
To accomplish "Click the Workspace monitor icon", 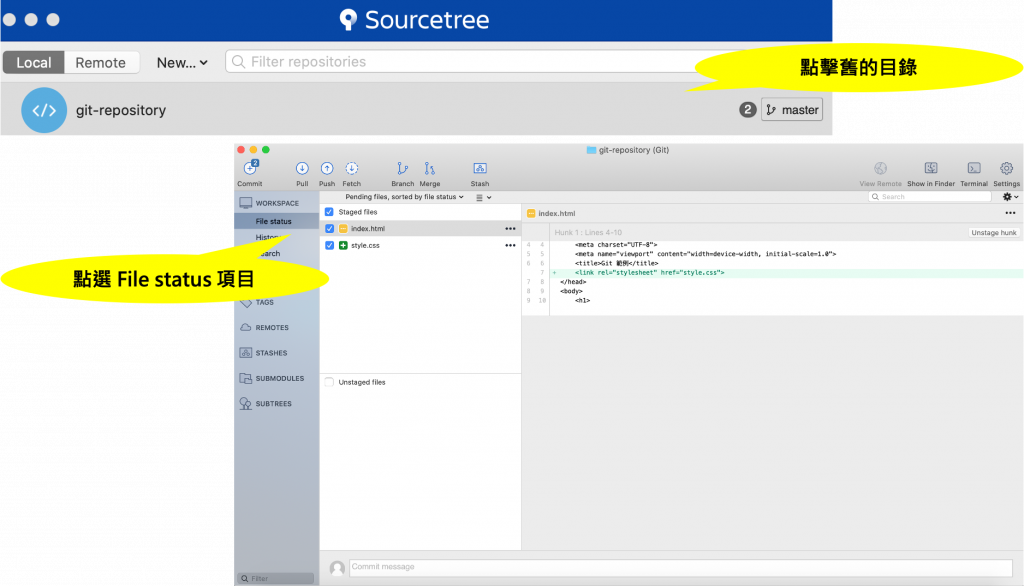I will (246, 203).
